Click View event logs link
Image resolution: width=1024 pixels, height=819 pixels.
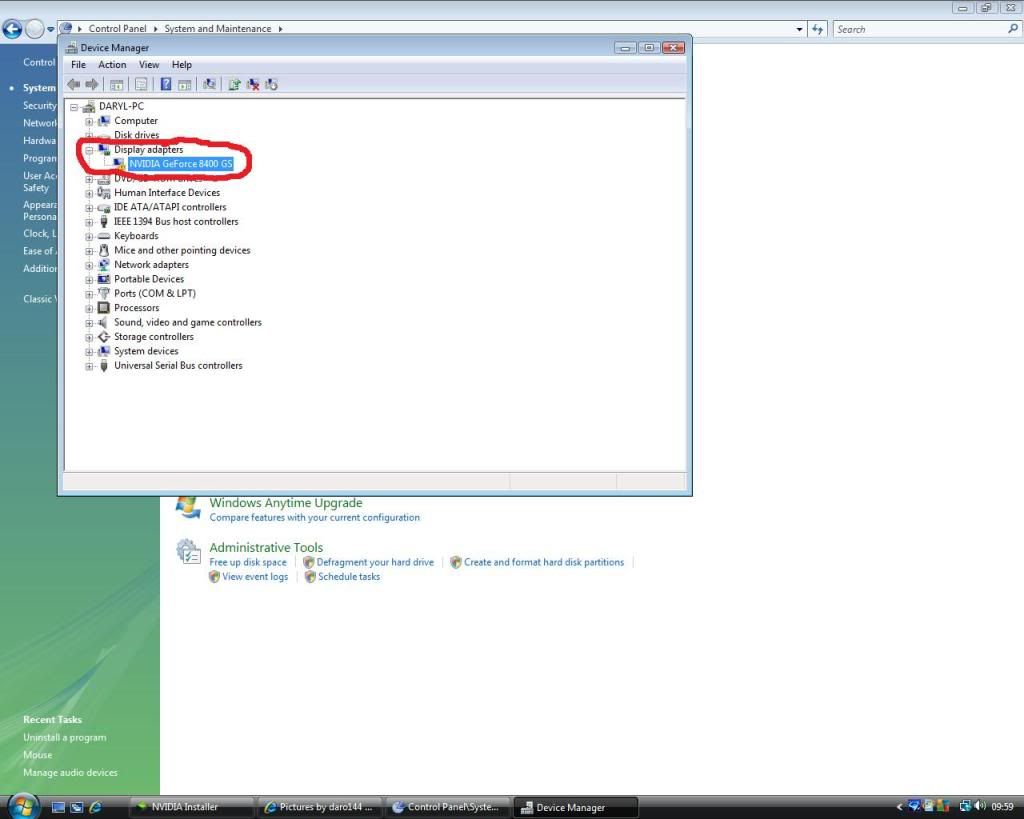[255, 577]
